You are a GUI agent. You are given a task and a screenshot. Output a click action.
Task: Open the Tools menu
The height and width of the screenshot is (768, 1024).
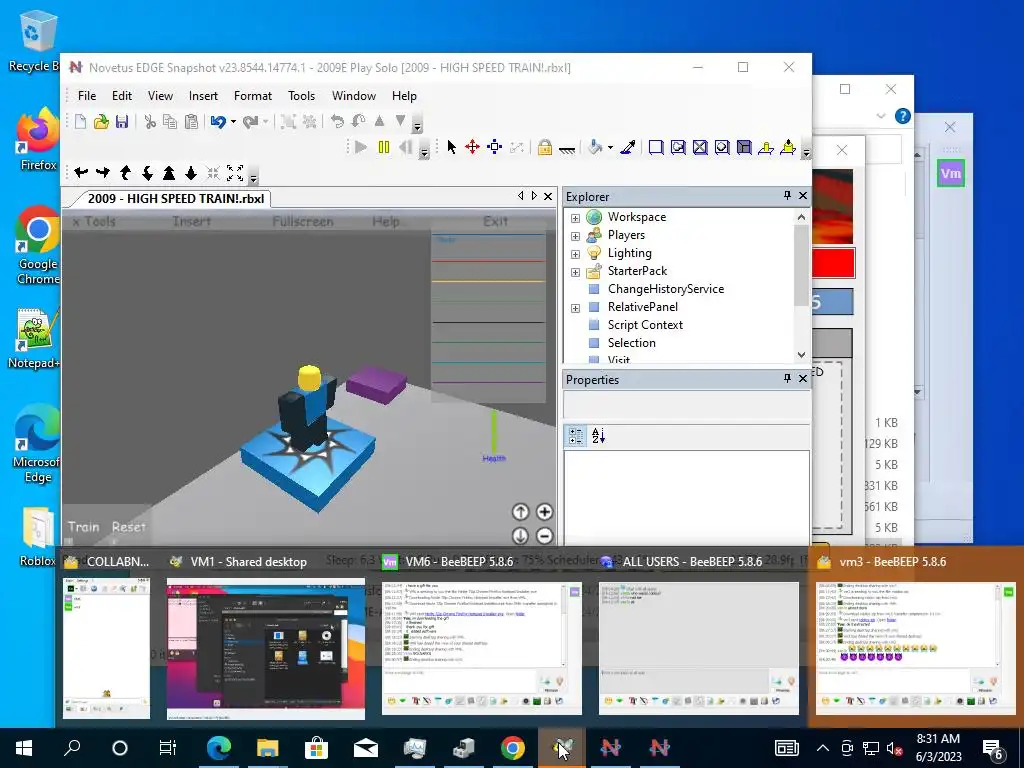(301, 95)
